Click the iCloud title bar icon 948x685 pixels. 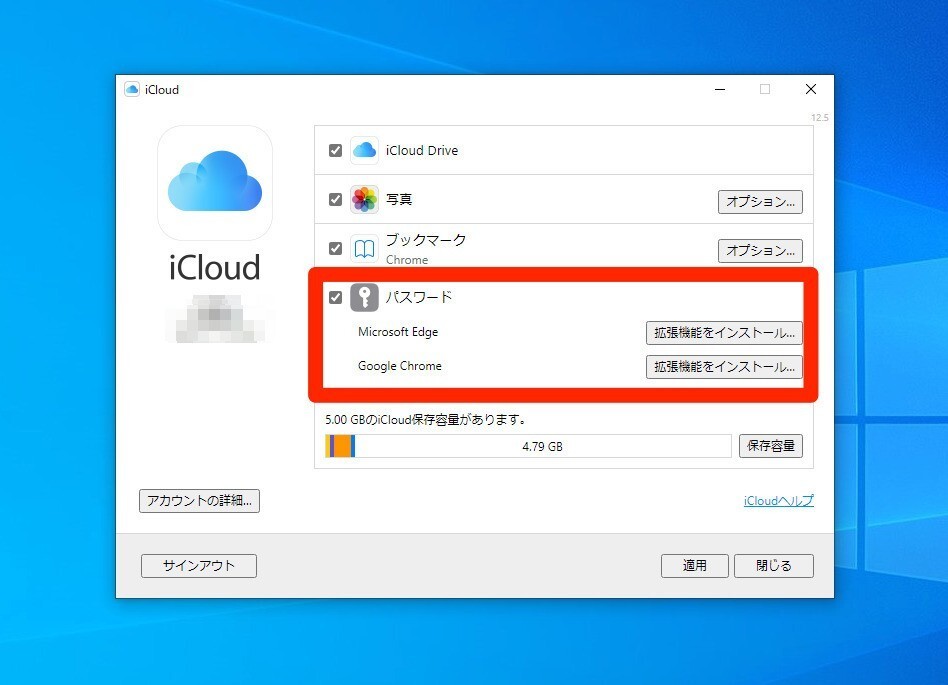point(132,89)
